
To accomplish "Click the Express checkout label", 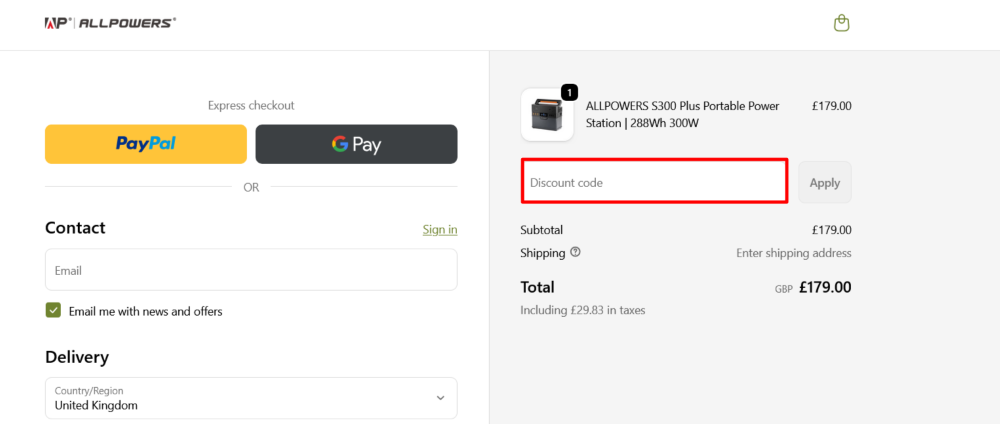I will 251,105.
